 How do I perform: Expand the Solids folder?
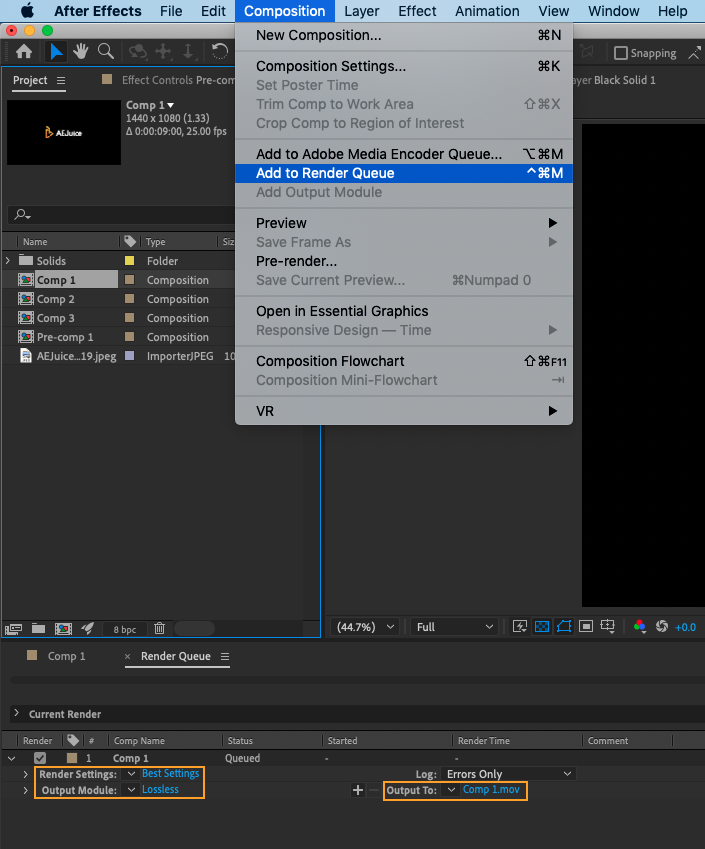tap(8, 260)
